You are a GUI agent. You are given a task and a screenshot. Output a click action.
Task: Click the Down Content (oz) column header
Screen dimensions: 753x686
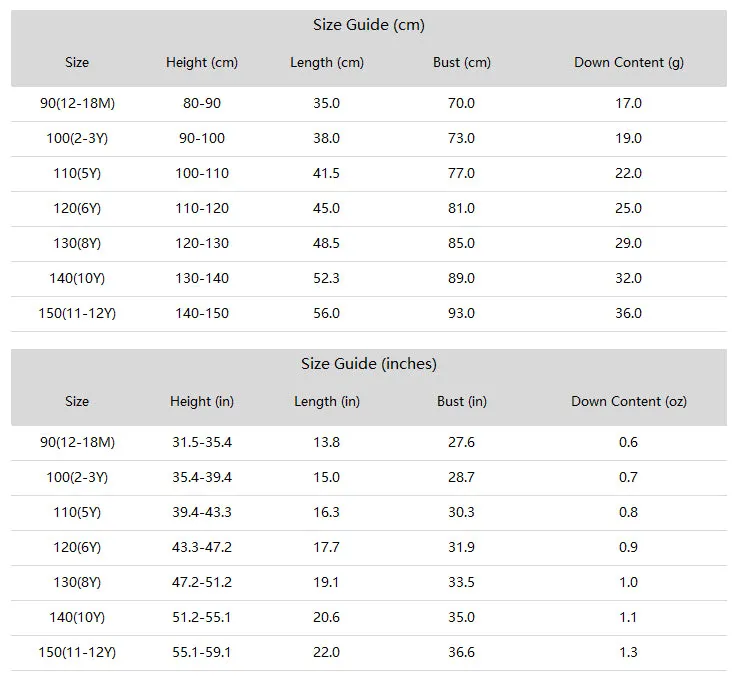click(x=629, y=402)
